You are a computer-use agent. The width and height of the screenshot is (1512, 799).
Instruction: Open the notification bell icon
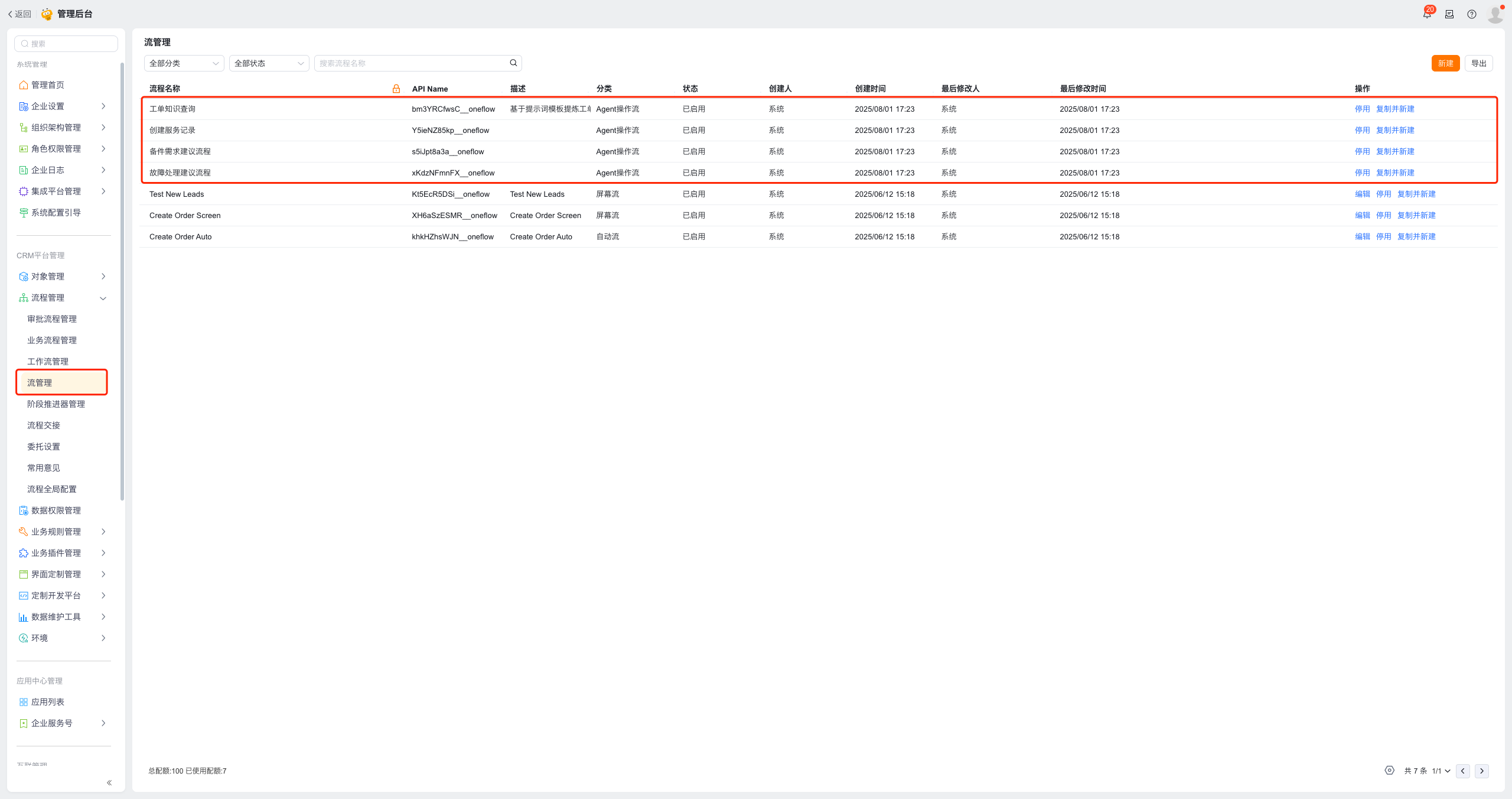(x=1427, y=14)
